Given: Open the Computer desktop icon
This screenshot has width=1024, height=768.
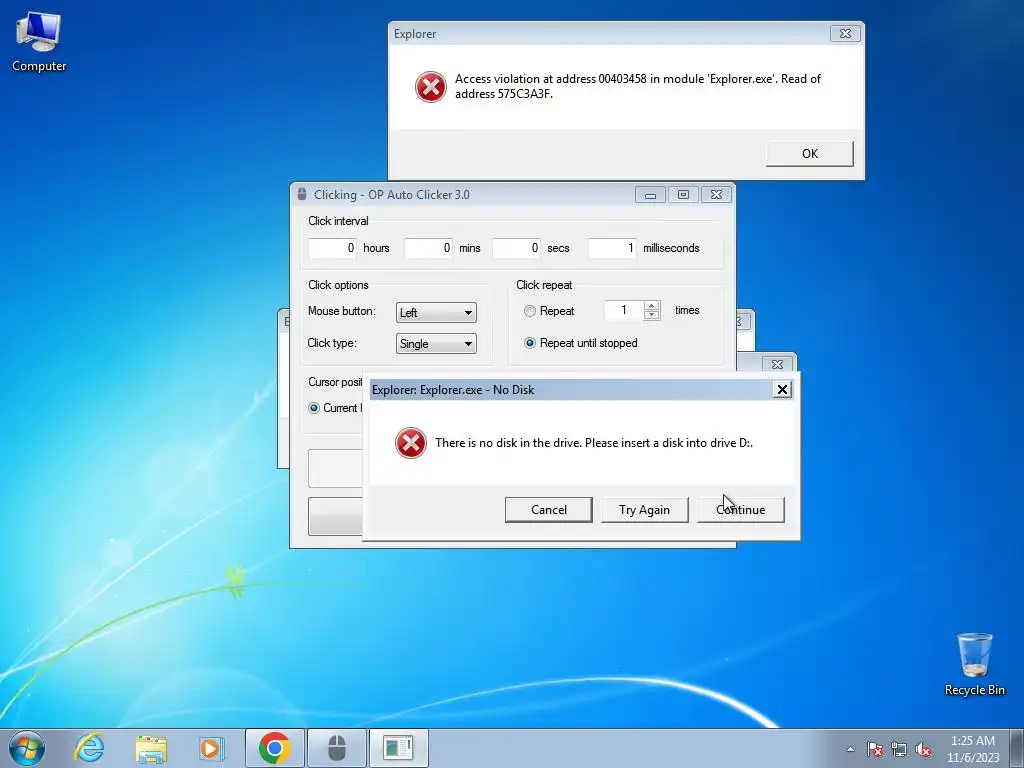Looking at the screenshot, I should click(39, 42).
